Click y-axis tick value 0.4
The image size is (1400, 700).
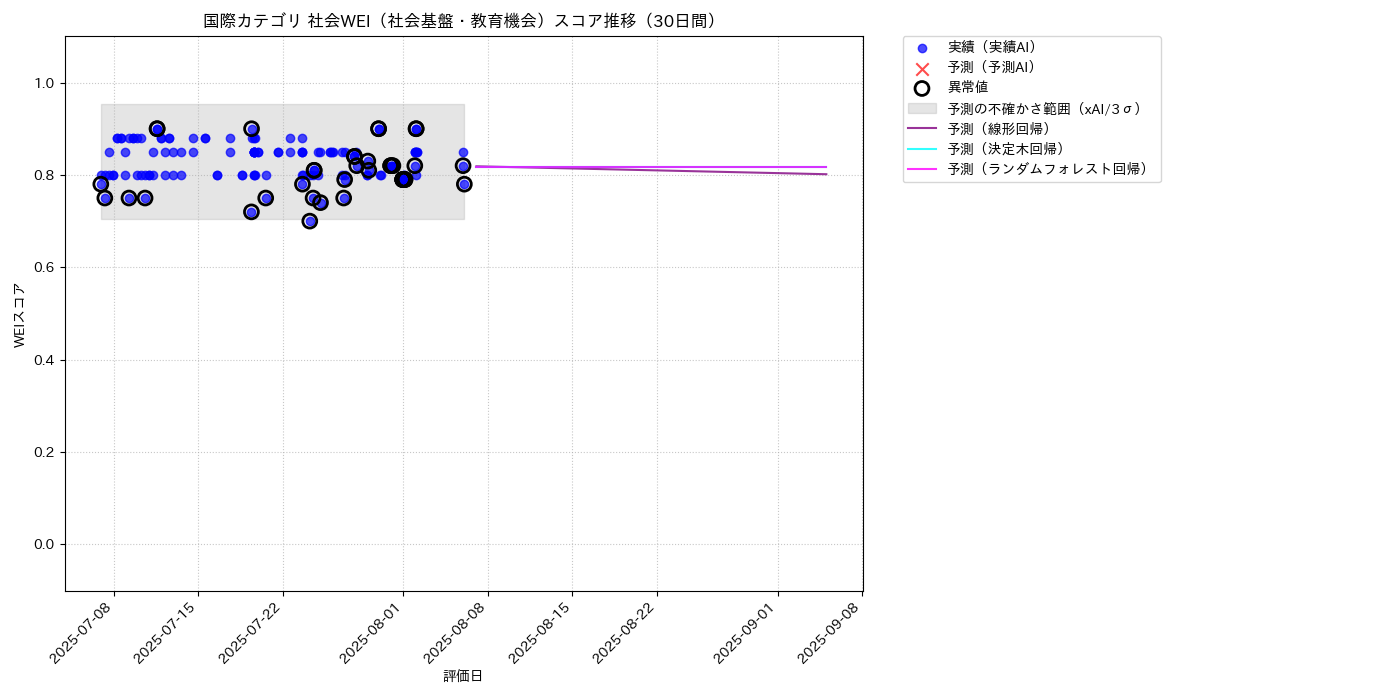(46, 360)
